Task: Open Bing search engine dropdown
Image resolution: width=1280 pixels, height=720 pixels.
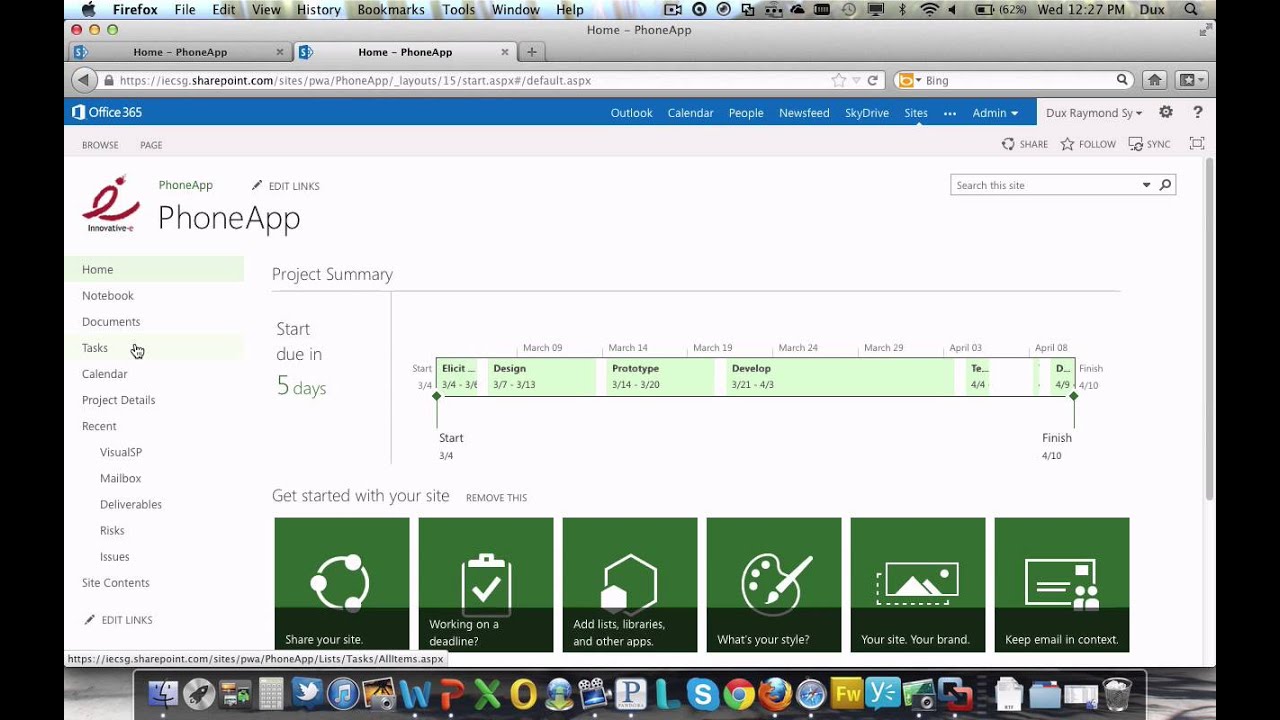Action: pyautogui.click(x=909, y=80)
